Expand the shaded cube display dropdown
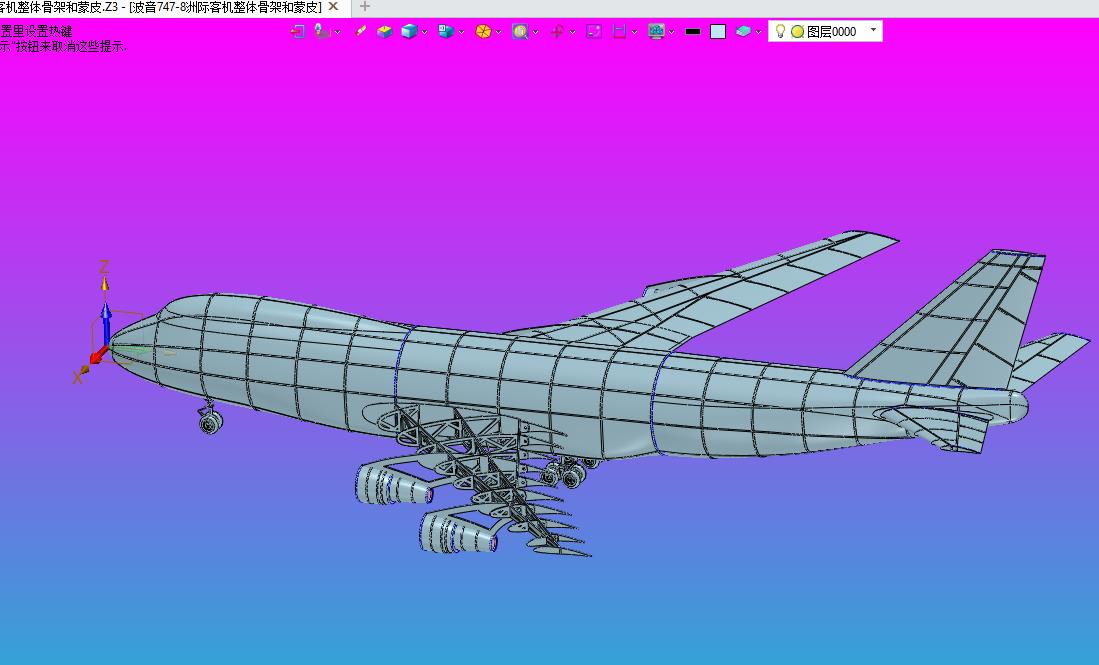1099x665 pixels. pos(425,32)
